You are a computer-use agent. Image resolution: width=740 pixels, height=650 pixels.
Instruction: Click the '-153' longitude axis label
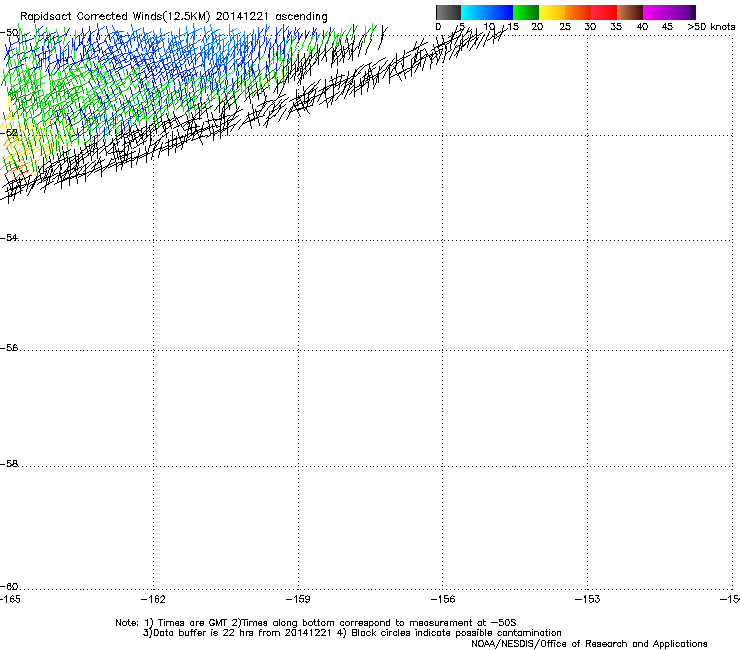tap(587, 599)
